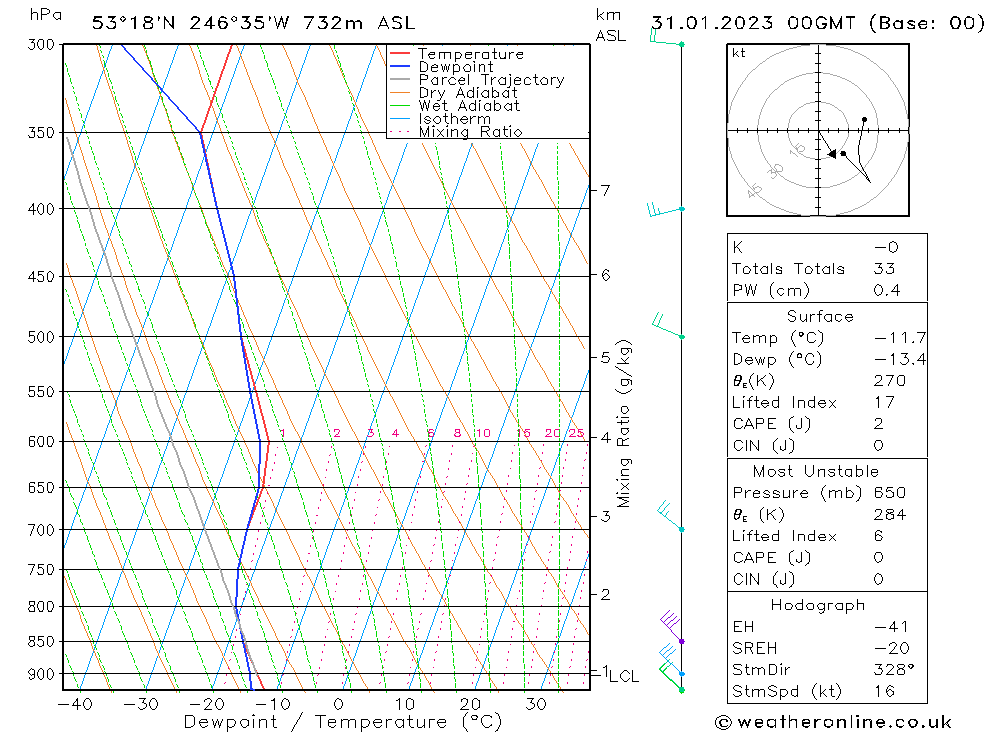The image size is (1000, 733).
Task: Click the pink mixing ratio label 25
Action: click(x=577, y=433)
